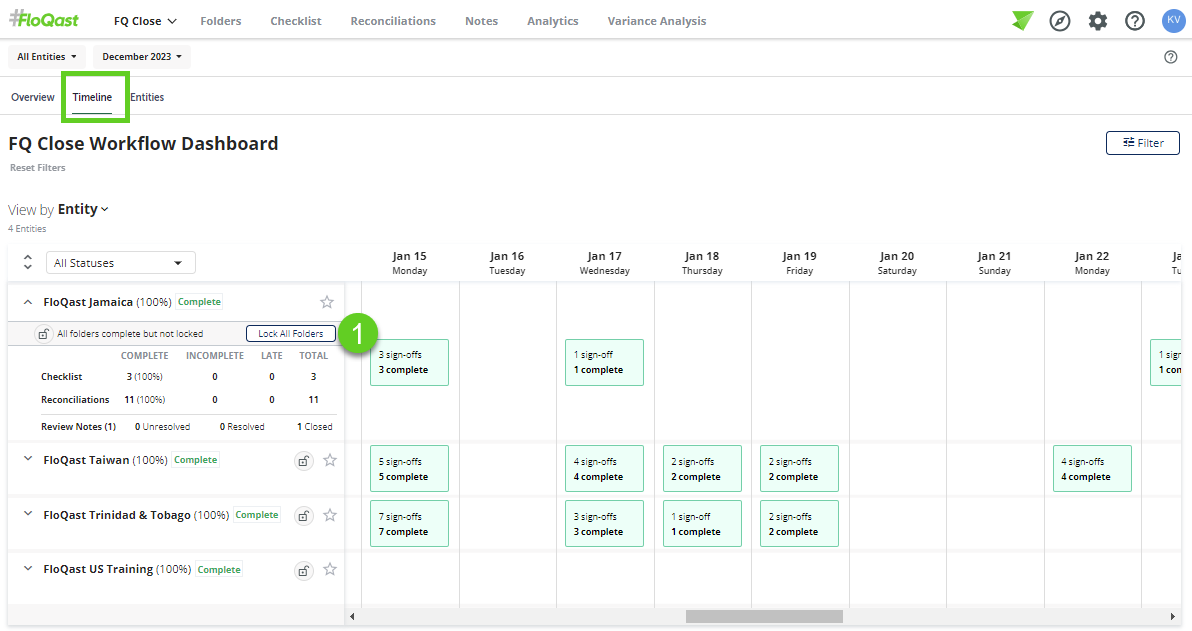The width and height of the screenshot is (1192, 631).
Task: Favorite FloQast Jamaica with the star
Action: [327, 302]
